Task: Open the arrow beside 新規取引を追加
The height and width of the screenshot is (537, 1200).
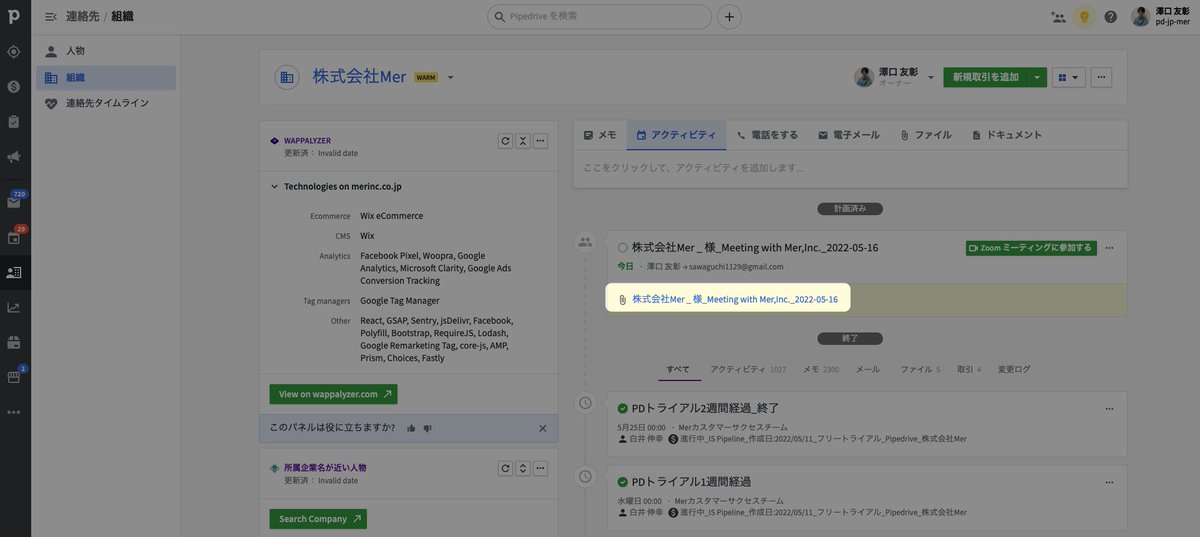Action: click(x=1037, y=77)
